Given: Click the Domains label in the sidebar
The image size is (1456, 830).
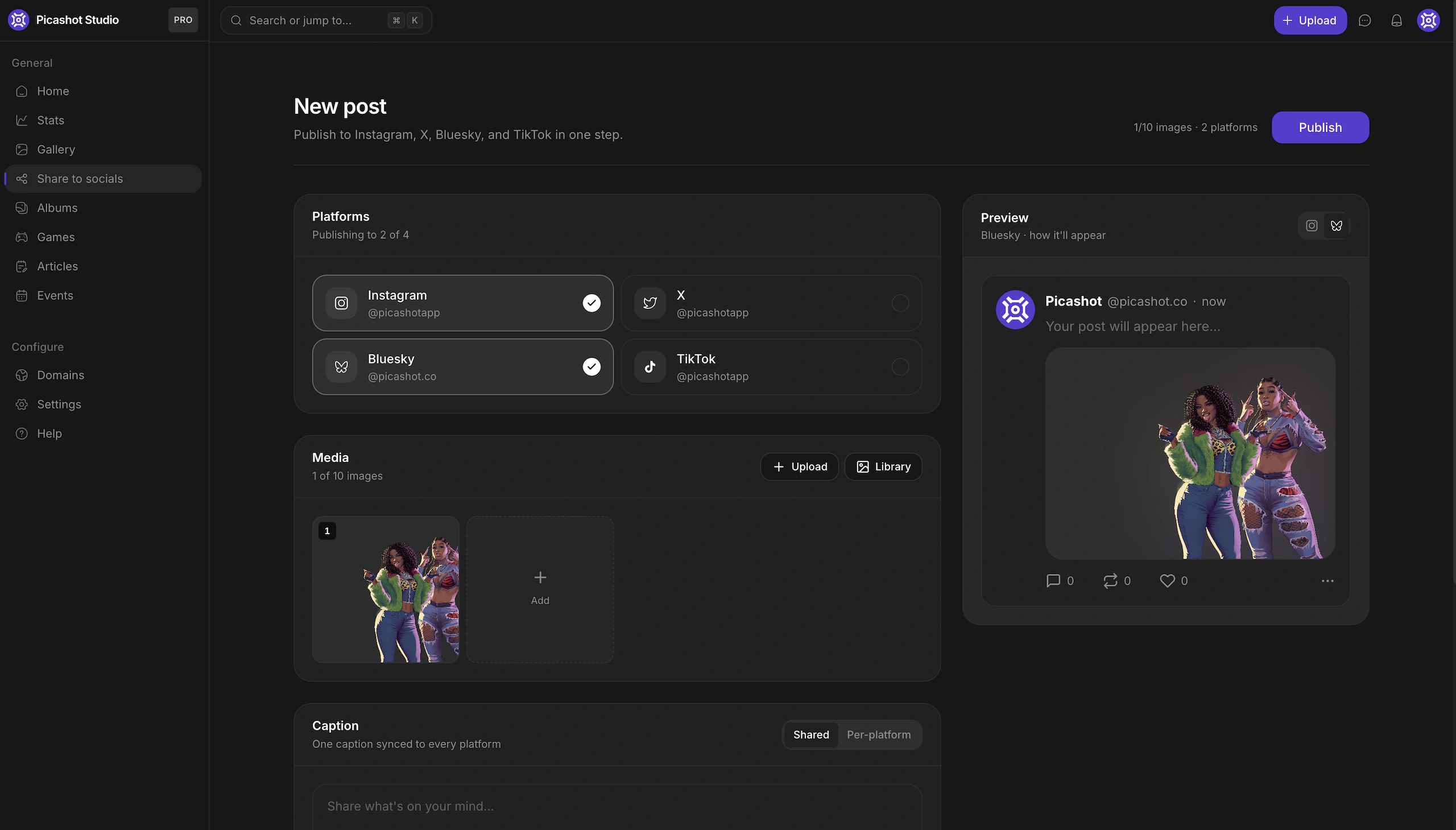Looking at the screenshot, I should [60, 375].
